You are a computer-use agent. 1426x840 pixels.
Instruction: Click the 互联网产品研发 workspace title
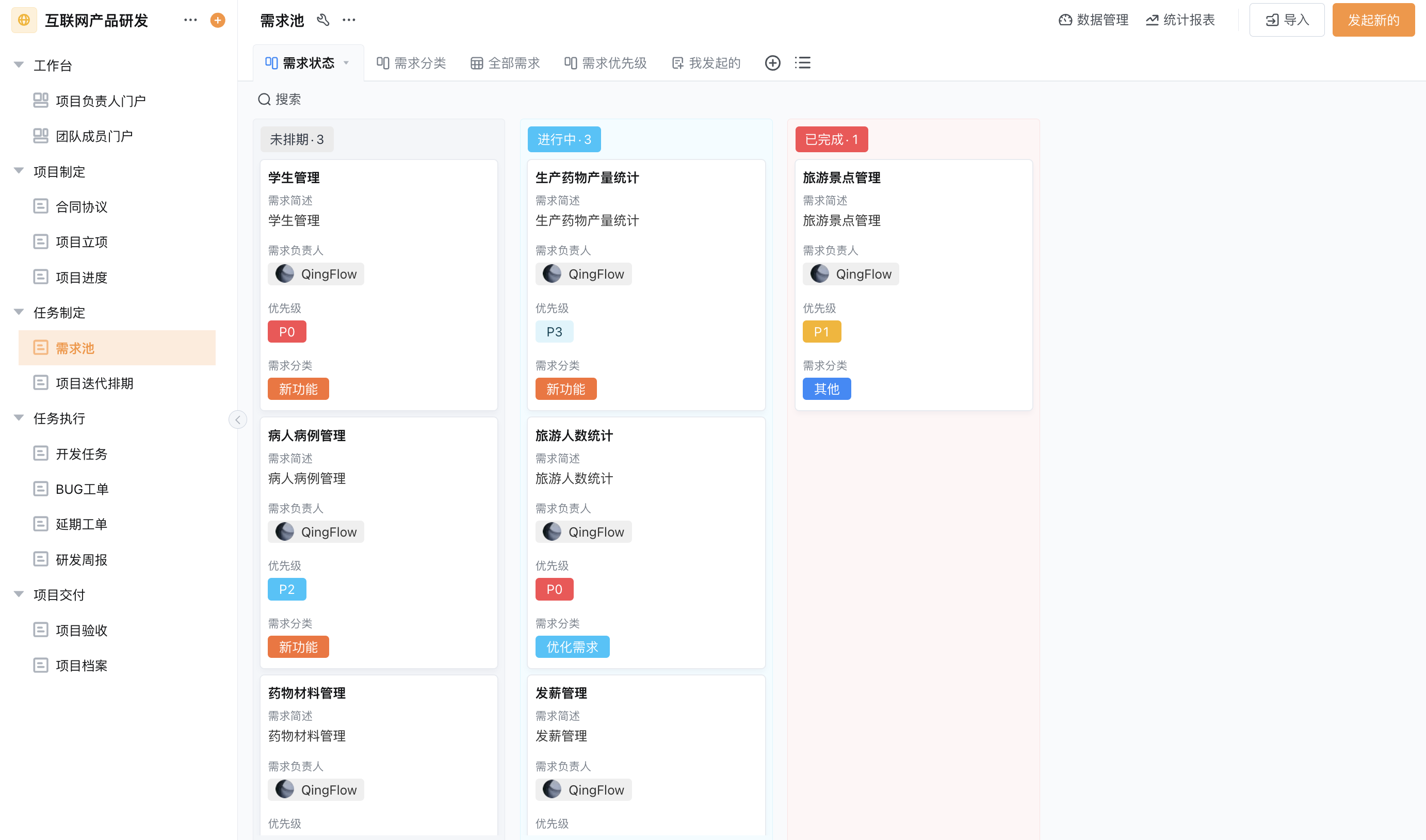(97, 20)
